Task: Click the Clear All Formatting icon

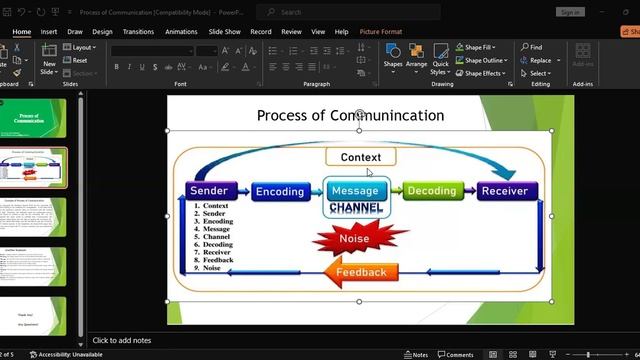Action: 253,51
